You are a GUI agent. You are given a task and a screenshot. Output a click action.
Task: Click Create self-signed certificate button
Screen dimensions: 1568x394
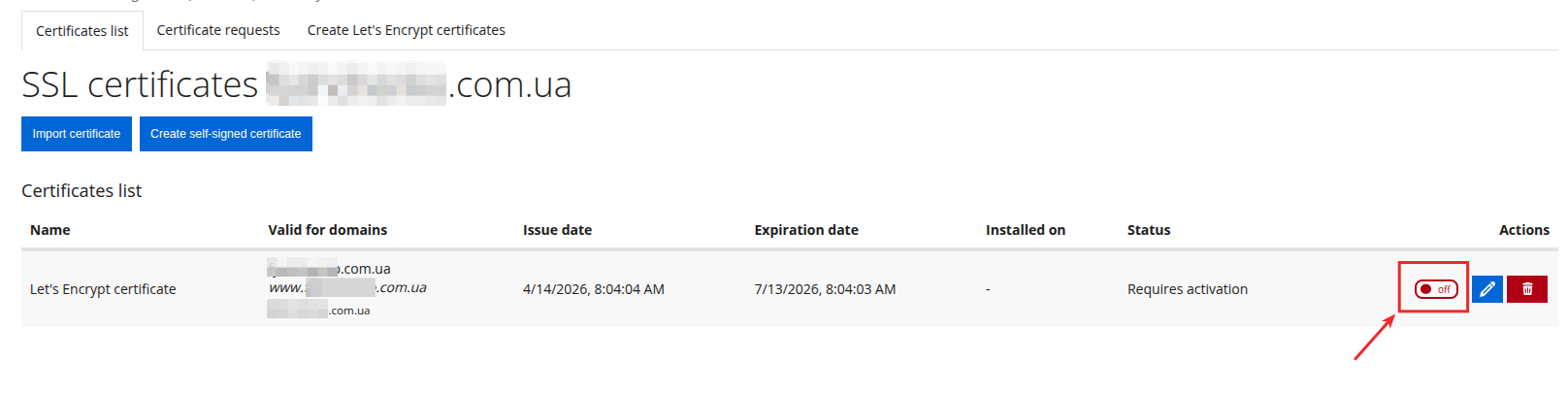(x=225, y=134)
